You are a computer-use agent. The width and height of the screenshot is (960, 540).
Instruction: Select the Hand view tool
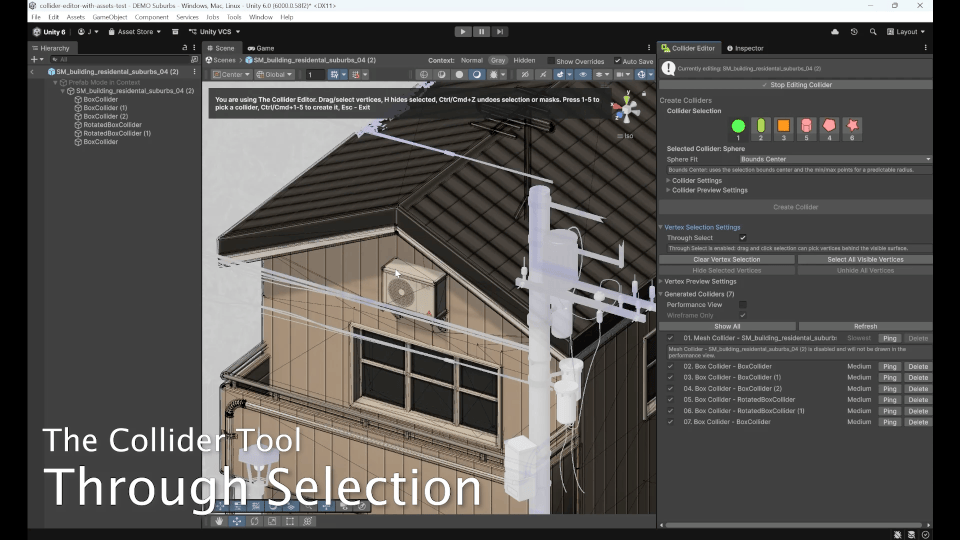219,522
